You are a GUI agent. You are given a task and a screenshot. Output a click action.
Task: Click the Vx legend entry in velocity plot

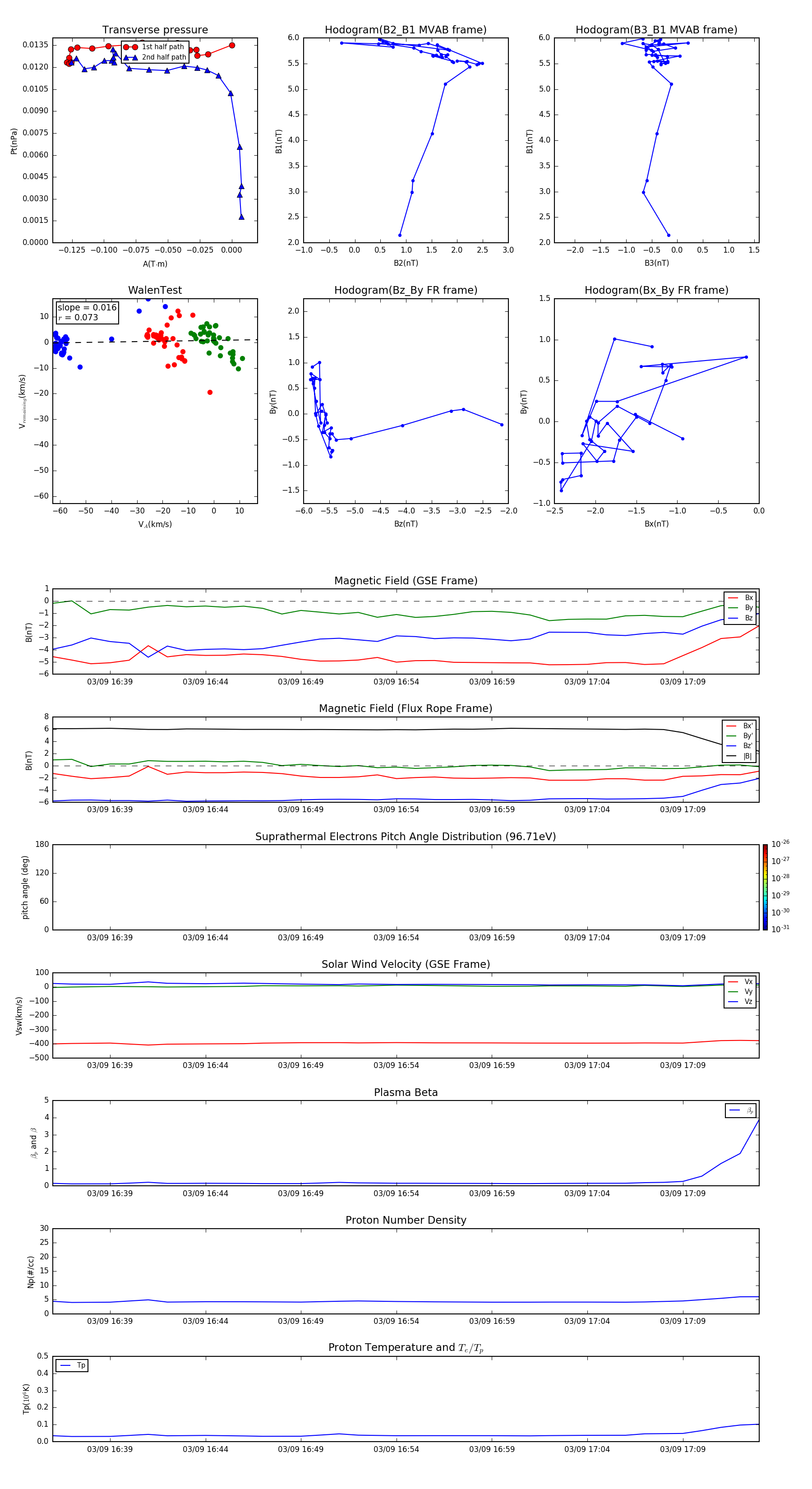pos(740,981)
